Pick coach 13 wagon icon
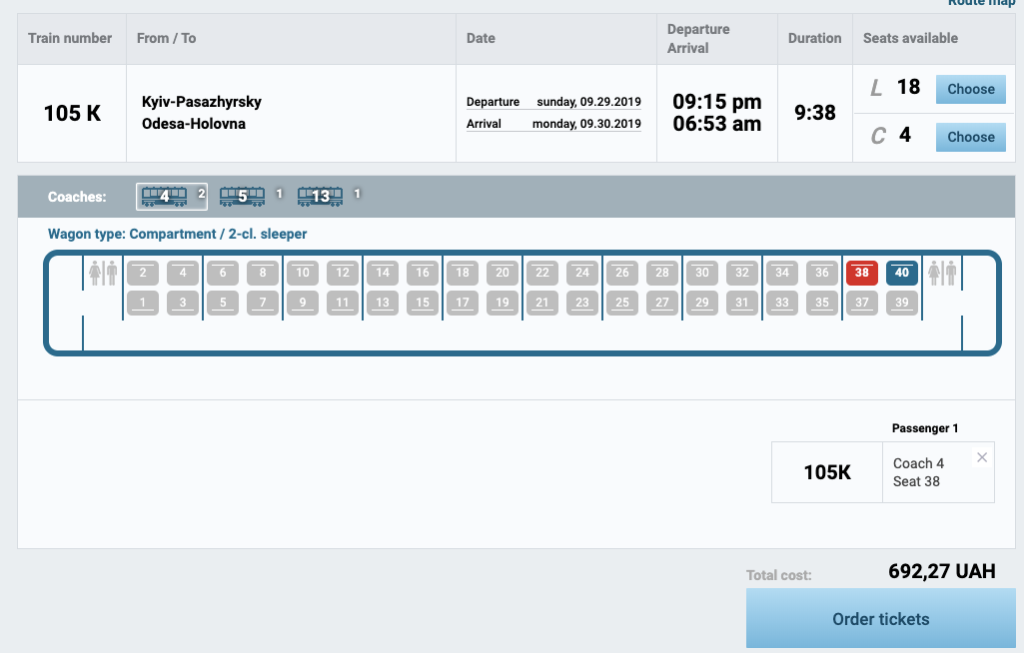1024x653 pixels. [320, 197]
